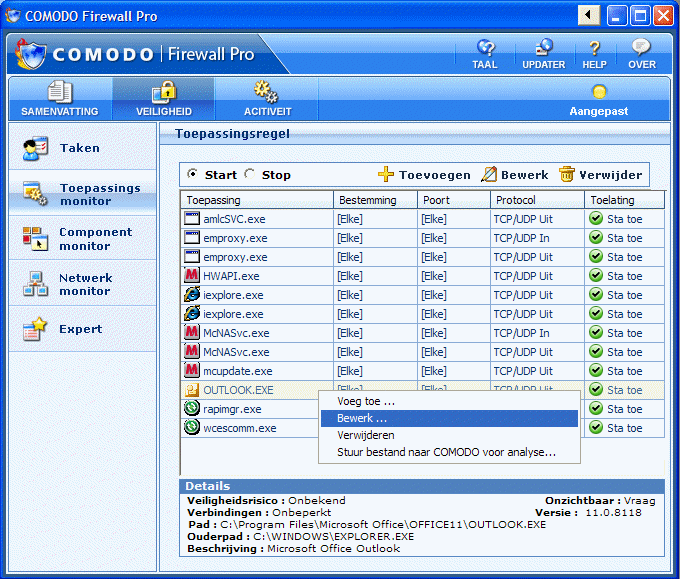
Task: Click the Verwijder delete button
Action: pos(600,175)
